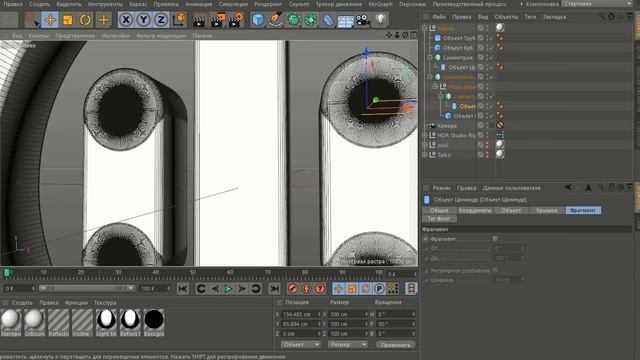The image size is (640, 360).
Task: Collapse the top null group expander
Action: pyautogui.click(x=425, y=28)
